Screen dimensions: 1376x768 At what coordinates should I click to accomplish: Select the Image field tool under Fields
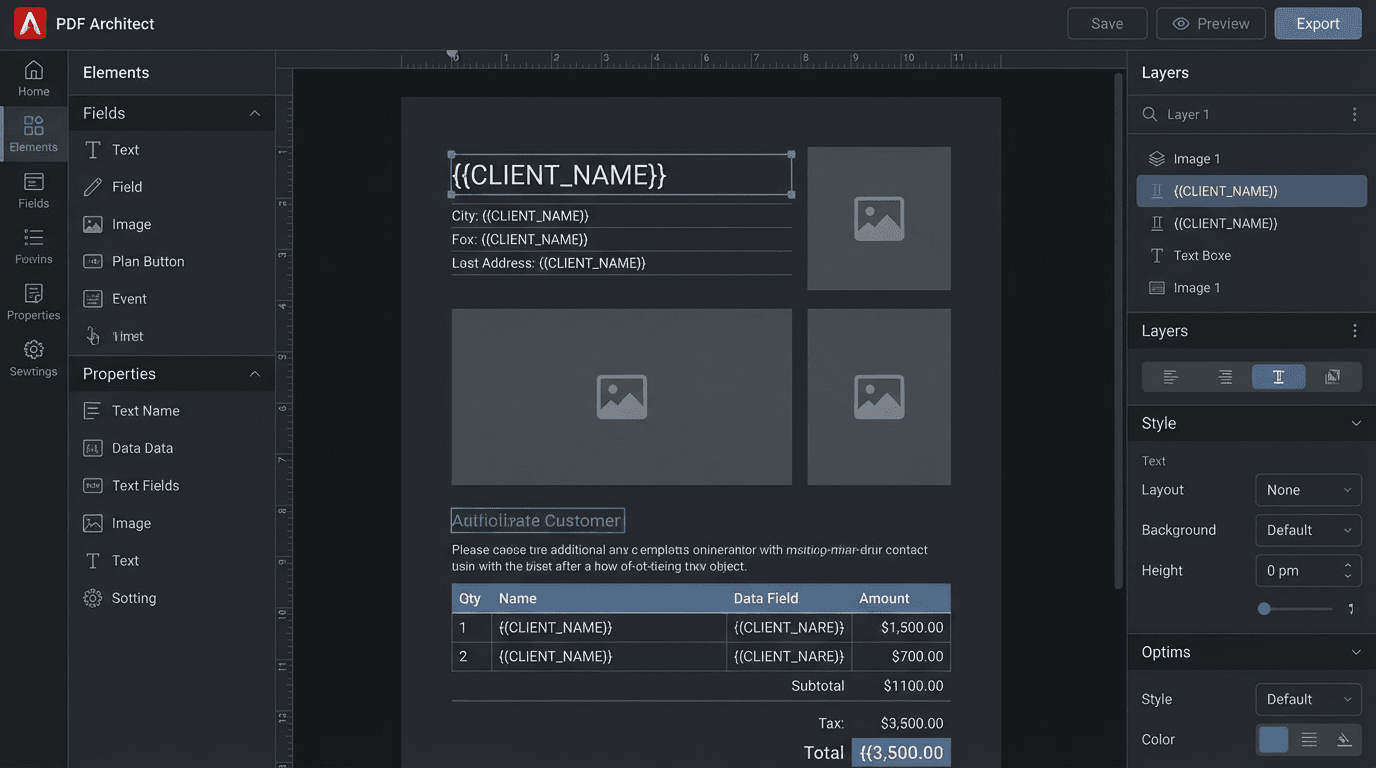(x=131, y=223)
